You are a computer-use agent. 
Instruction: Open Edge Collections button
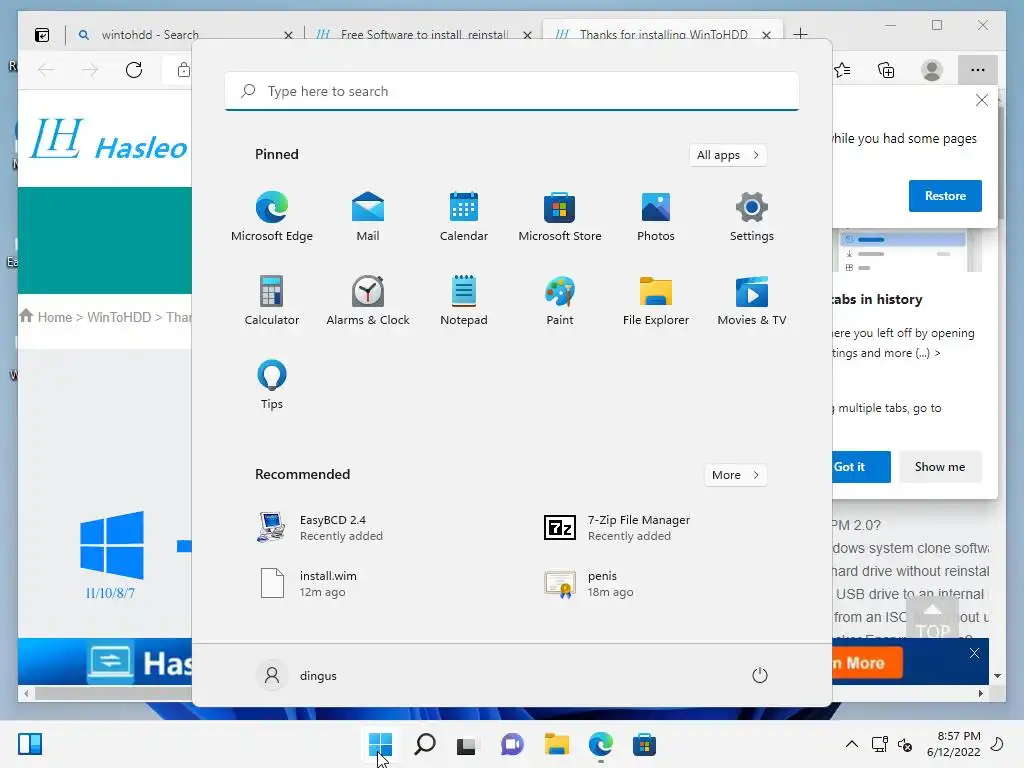coord(886,70)
